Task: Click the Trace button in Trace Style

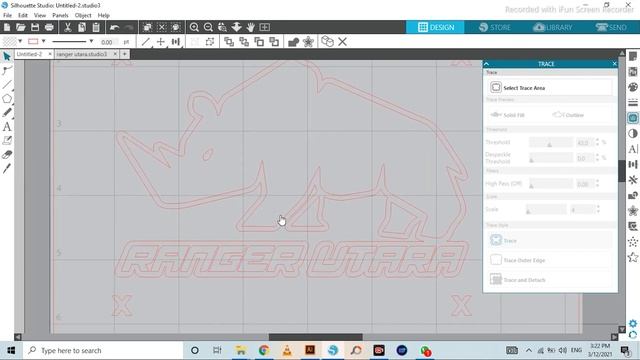Action: coord(550,240)
